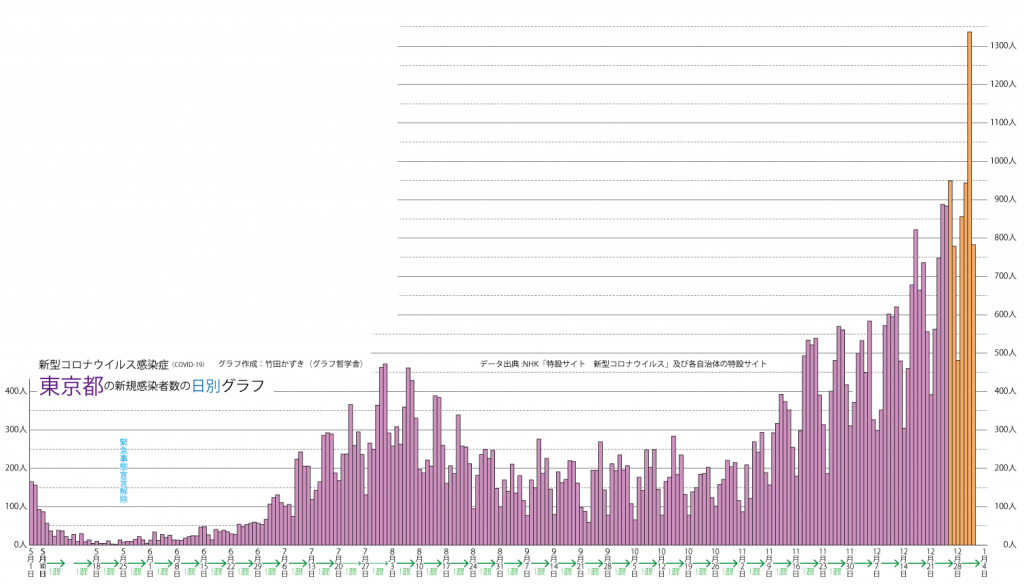
Task: Click the blue vertical 緊急事態宣言解除 annotation
Action: (x=124, y=469)
